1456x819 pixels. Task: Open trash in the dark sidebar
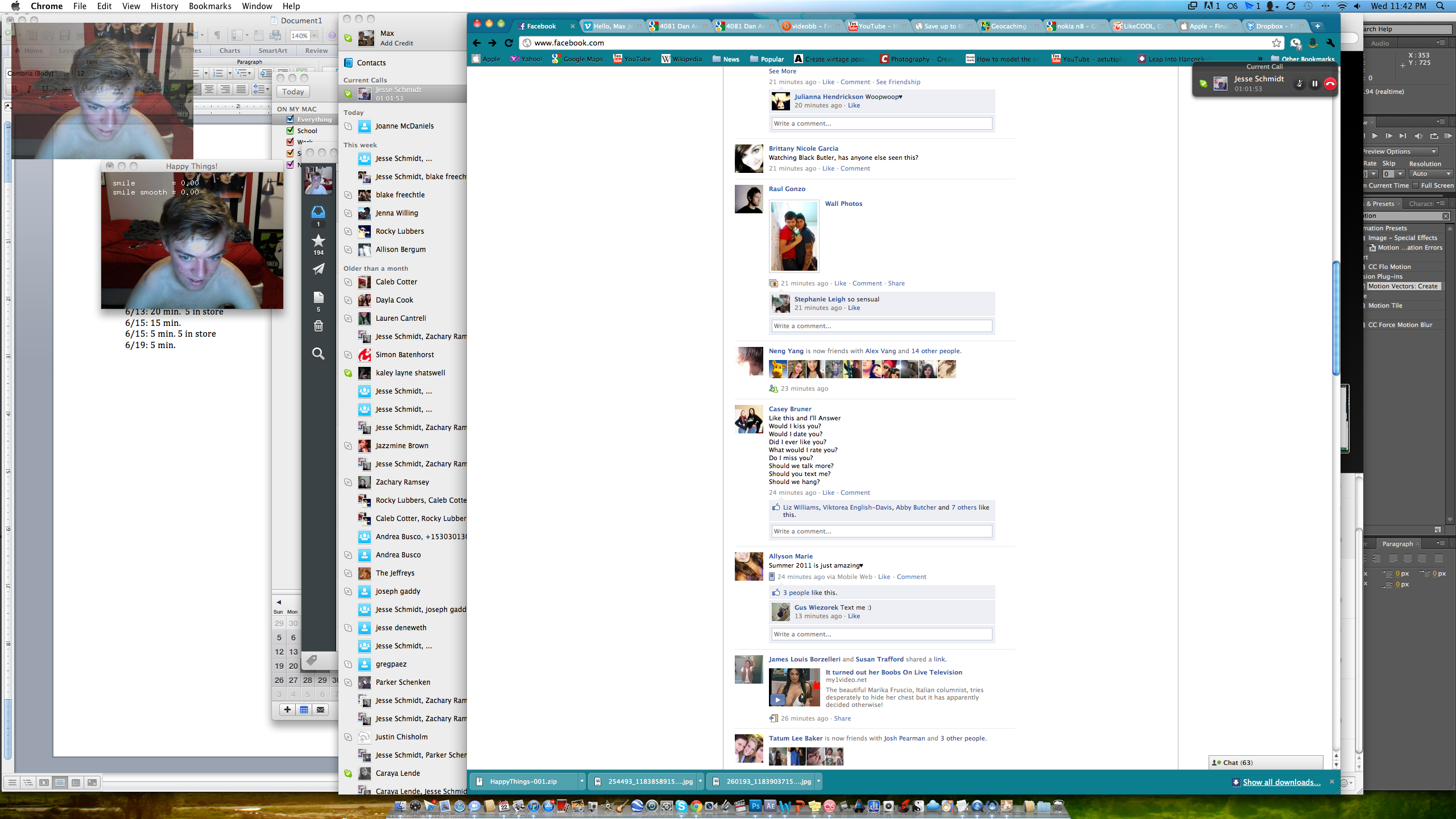point(318,326)
